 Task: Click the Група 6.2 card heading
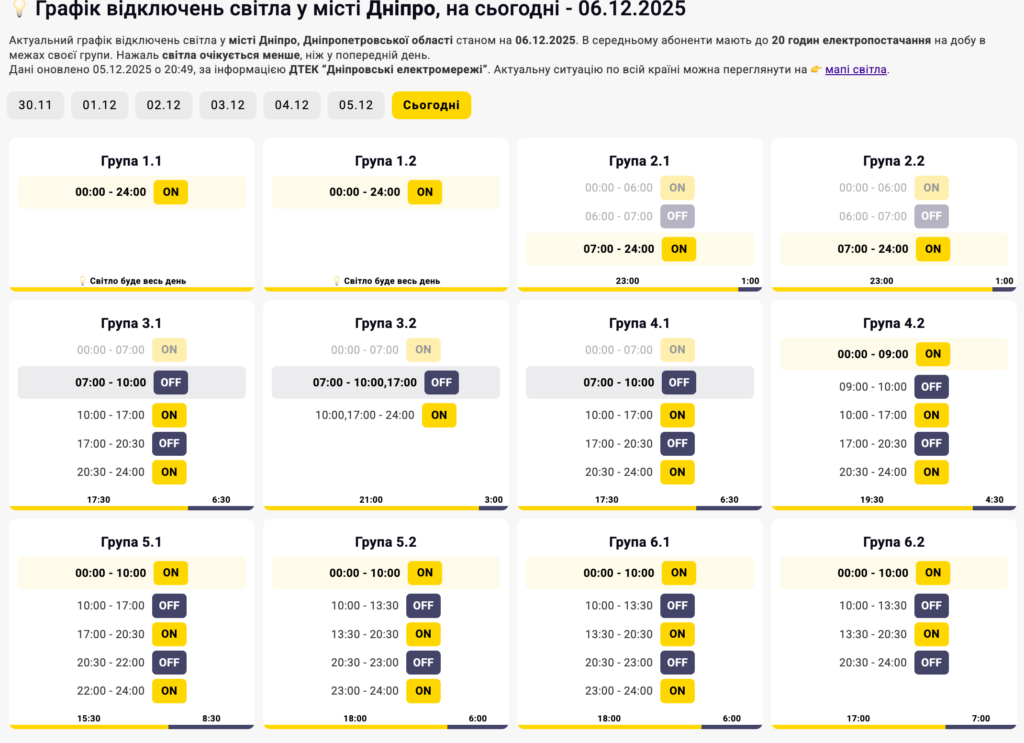tap(894, 542)
